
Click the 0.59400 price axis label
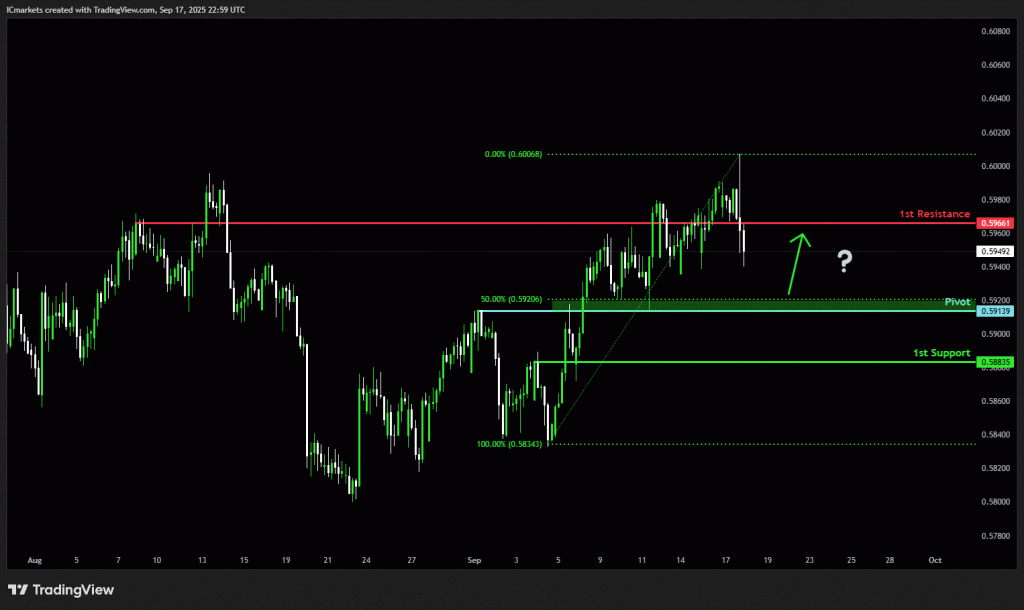coord(995,267)
